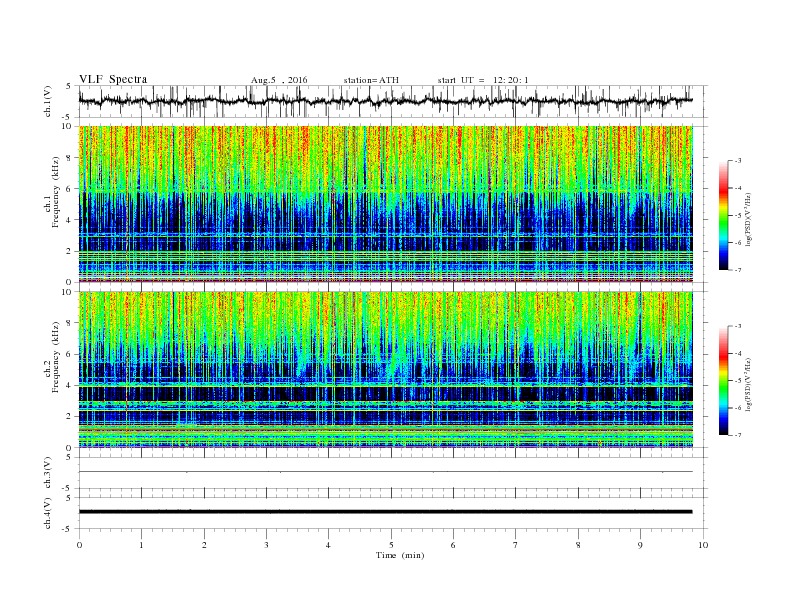This screenshot has width=792, height=612.
Task: Click the "ch.4(V)" axis label
Action: (x=48, y=513)
